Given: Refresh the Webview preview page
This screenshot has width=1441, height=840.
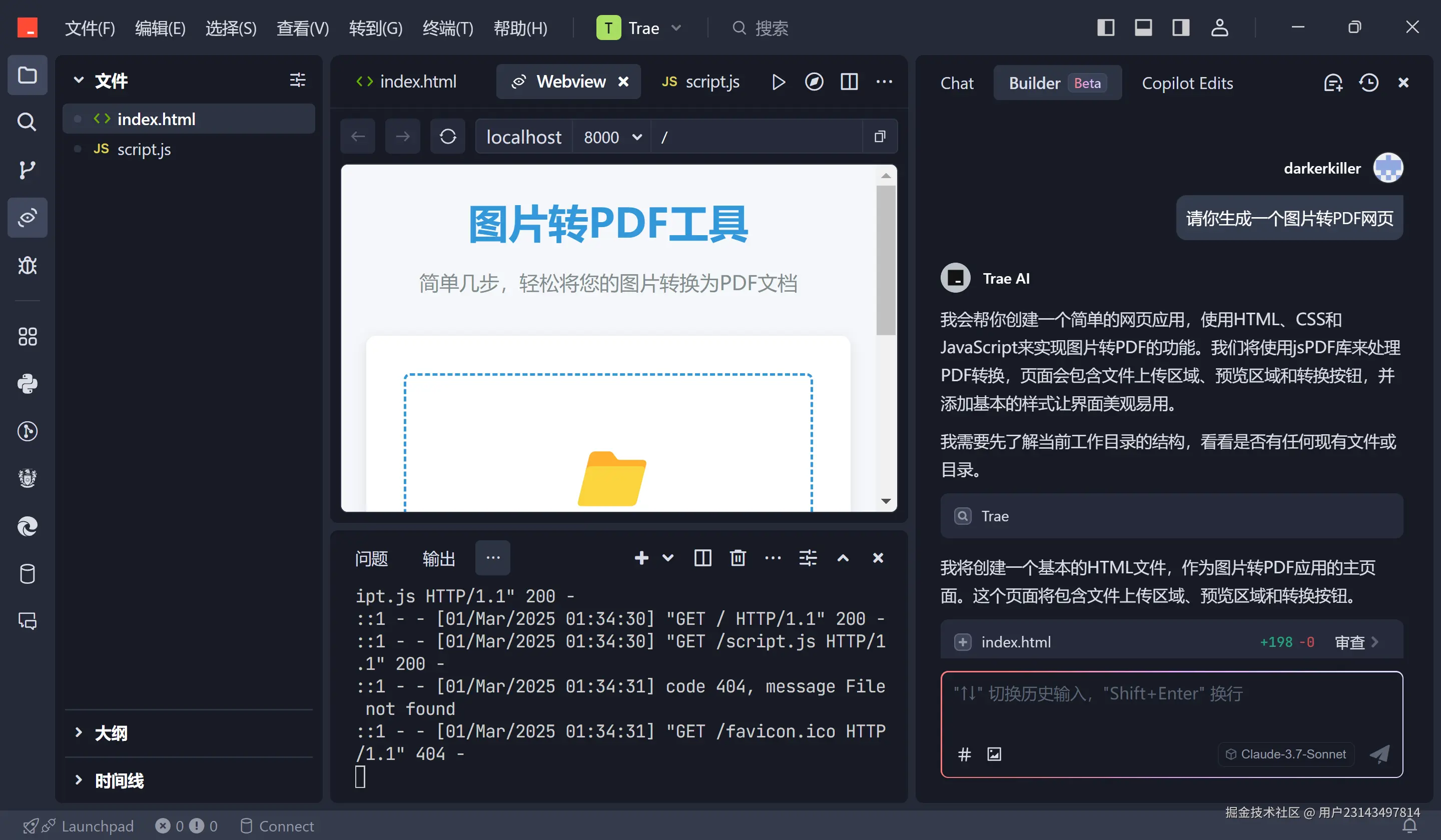Looking at the screenshot, I should [x=448, y=136].
